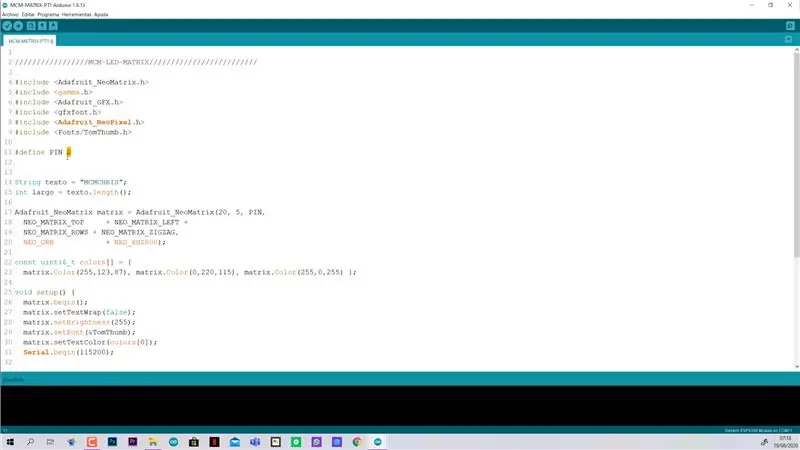Open the Programa menu
Viewport: 800px width, 450px height.
48,14
